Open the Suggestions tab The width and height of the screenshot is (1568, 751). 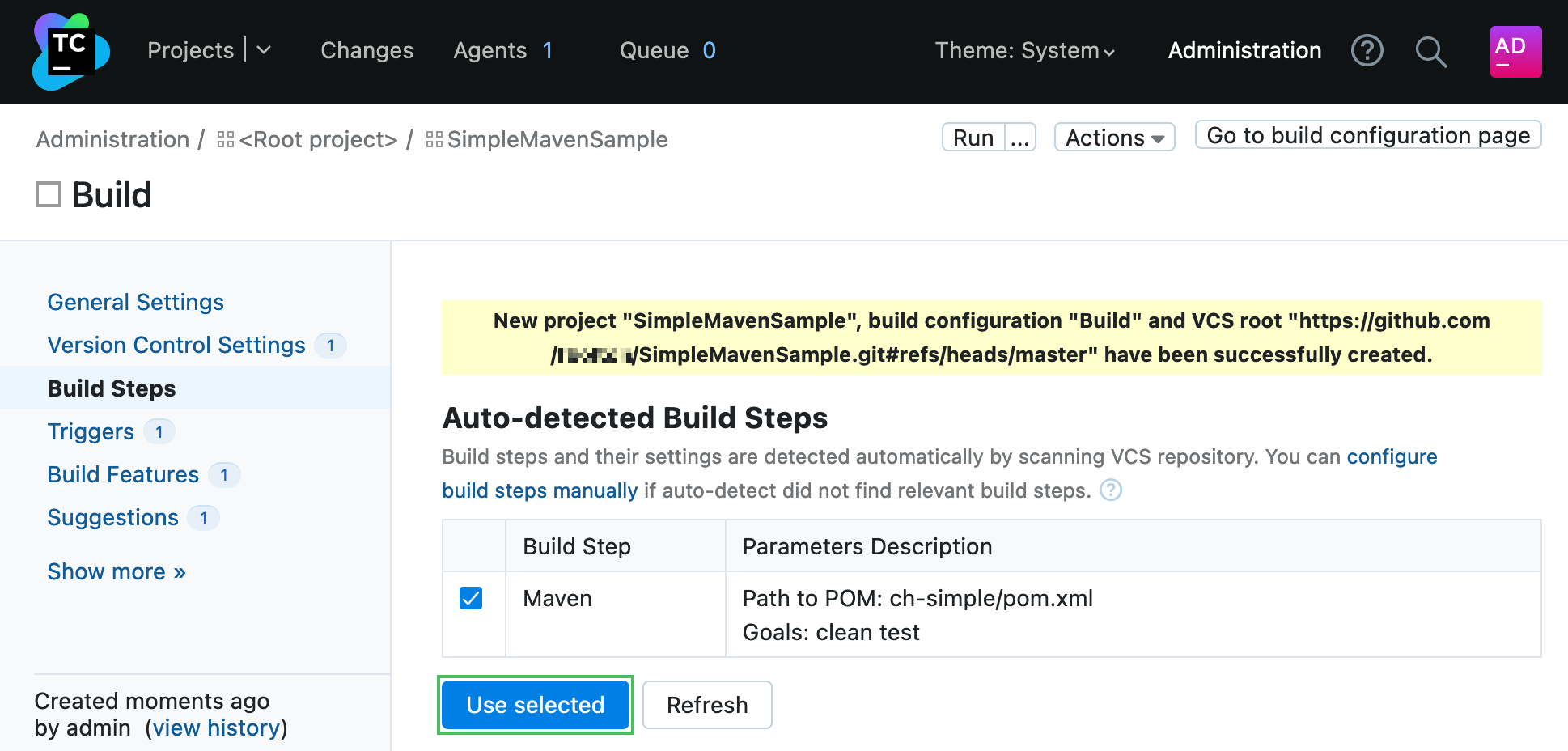tap(112, 517)
